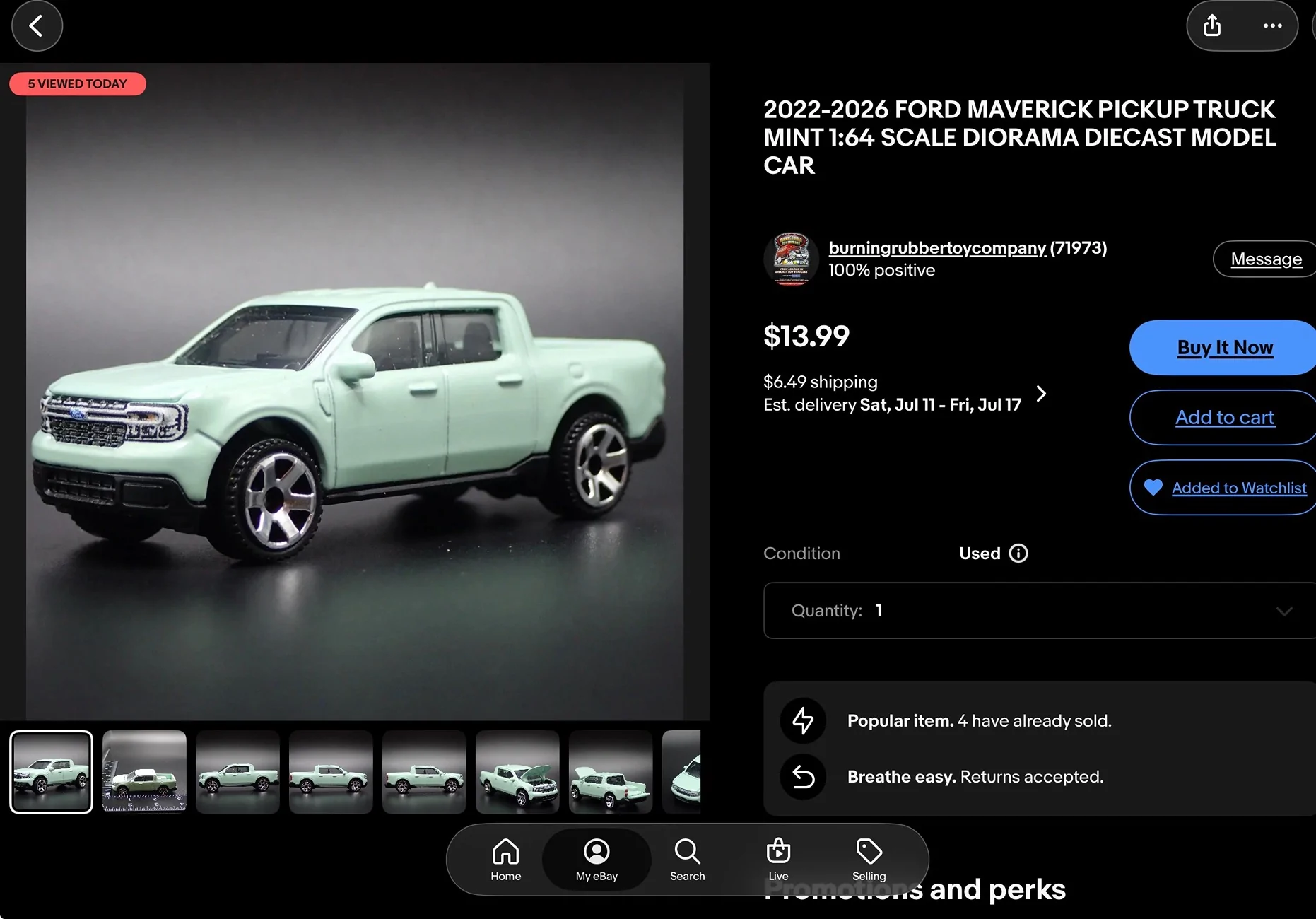1316x919 pixels.
Task: Go to Home in bottom navigation
Action: 506,860
